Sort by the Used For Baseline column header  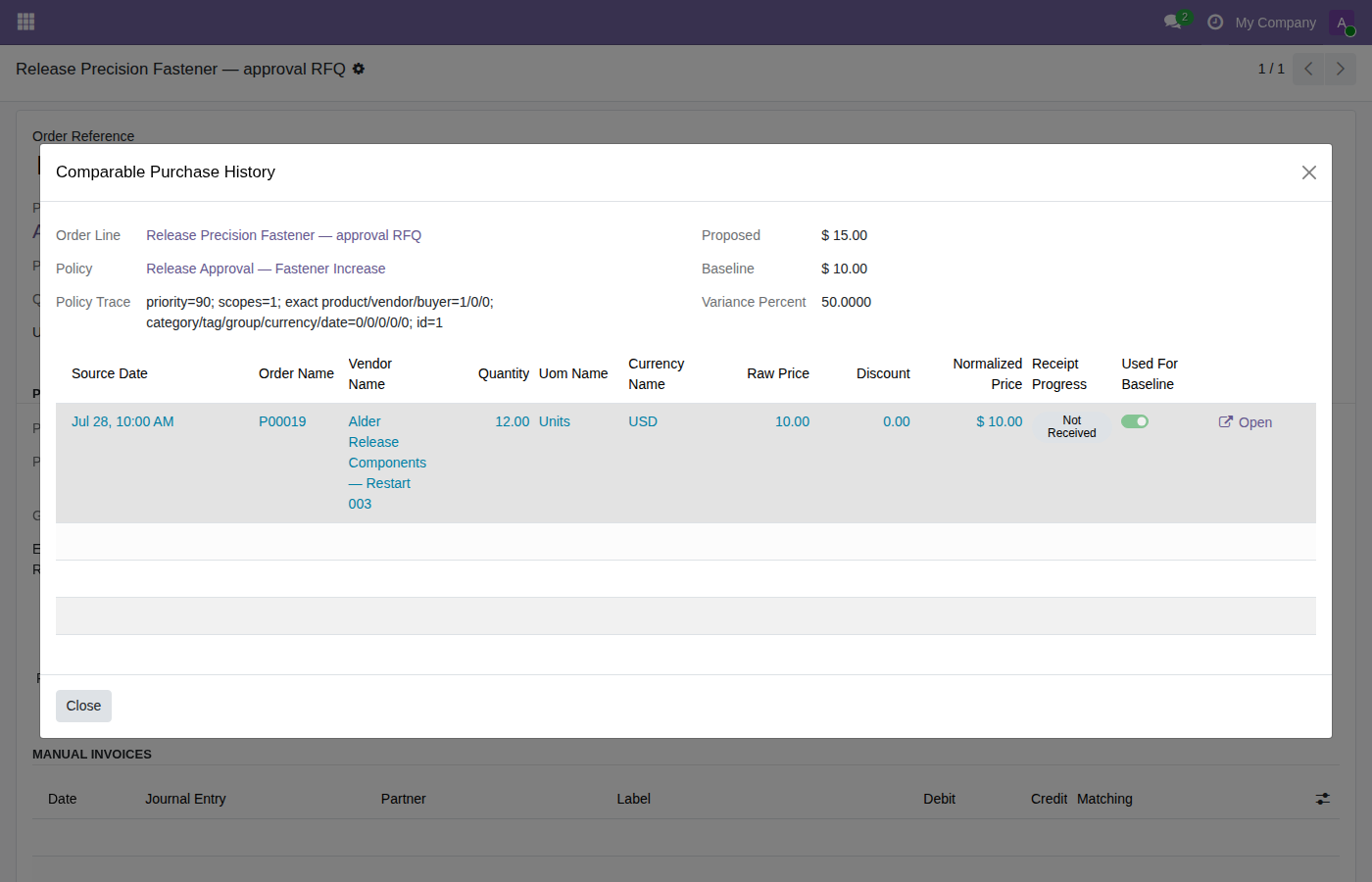coord(1150,373)
